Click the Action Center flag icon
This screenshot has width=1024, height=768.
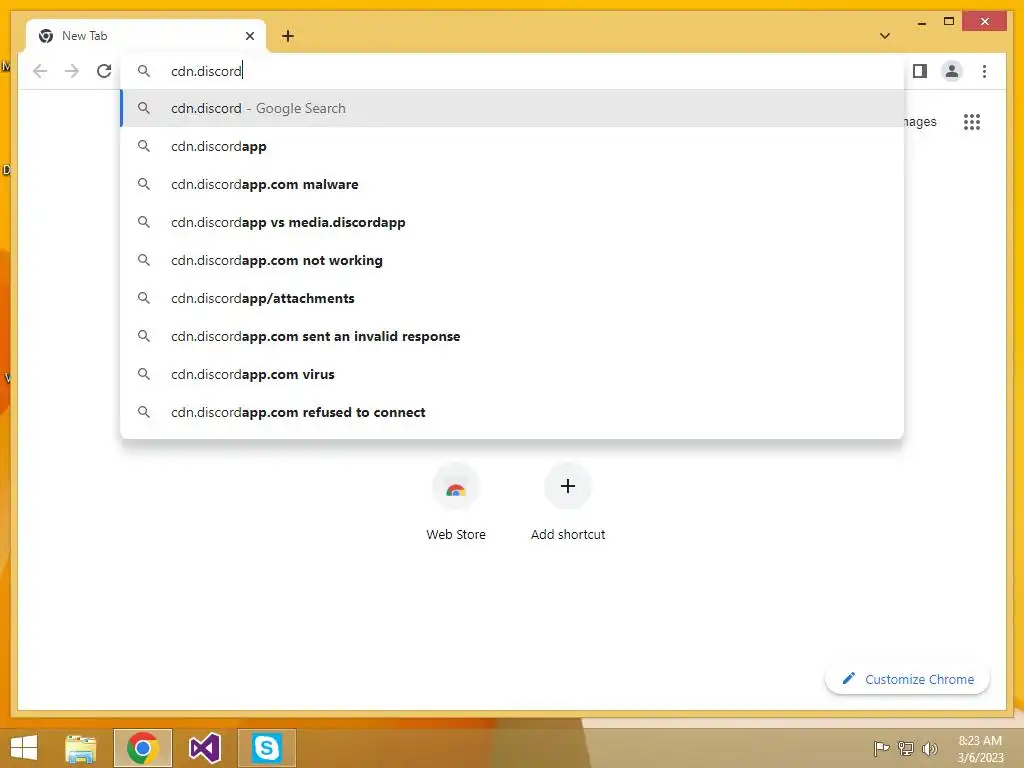click(x=881, y=748)
